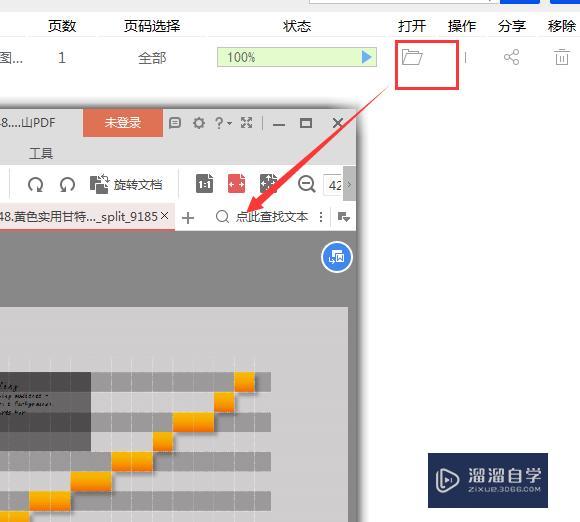
Task: Open the converted file's folder icon
Action: click(412, 57)
